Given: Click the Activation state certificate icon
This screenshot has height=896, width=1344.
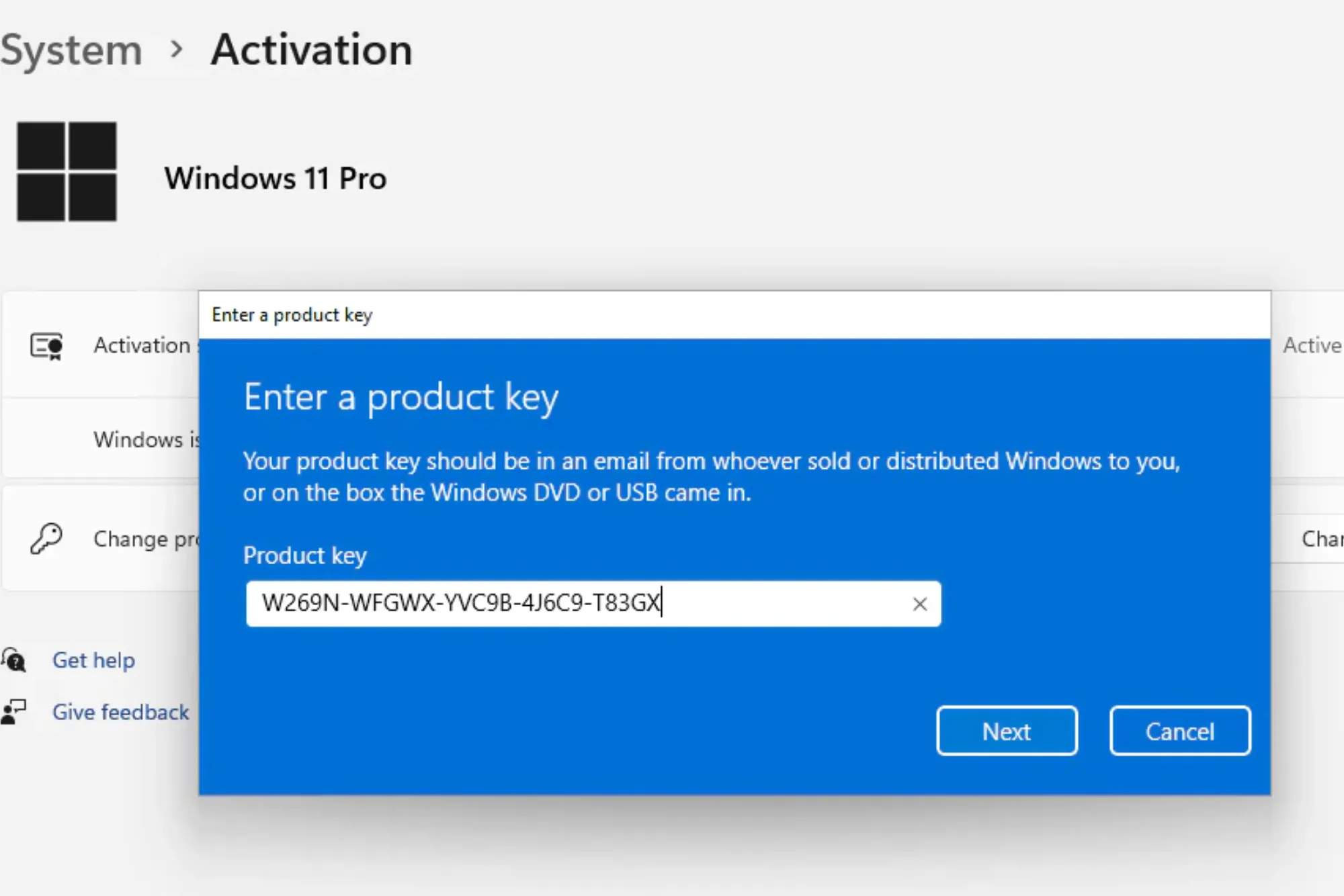Looking at the screenshot, I should coord(46,346).
